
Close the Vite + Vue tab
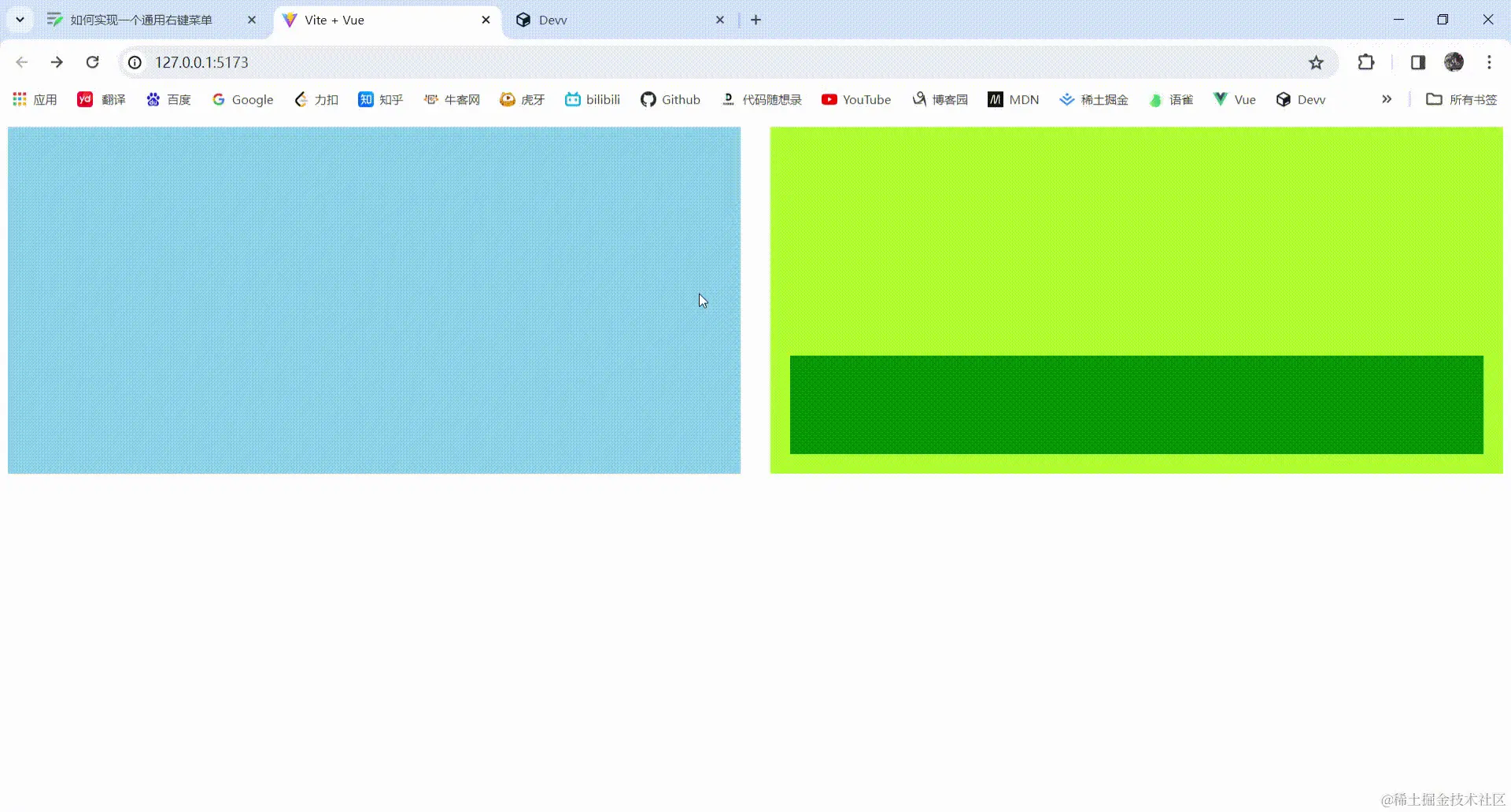pyautogui.click(x=486, y=20)
